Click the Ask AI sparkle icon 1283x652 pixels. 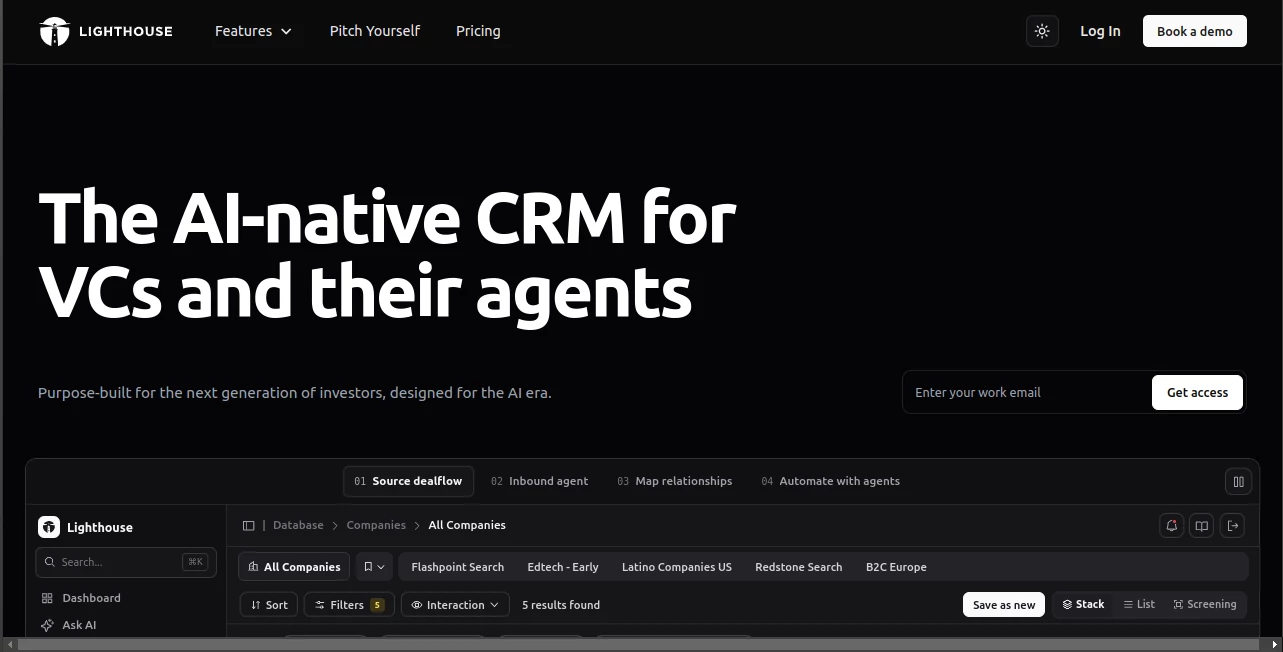(47, 625)
